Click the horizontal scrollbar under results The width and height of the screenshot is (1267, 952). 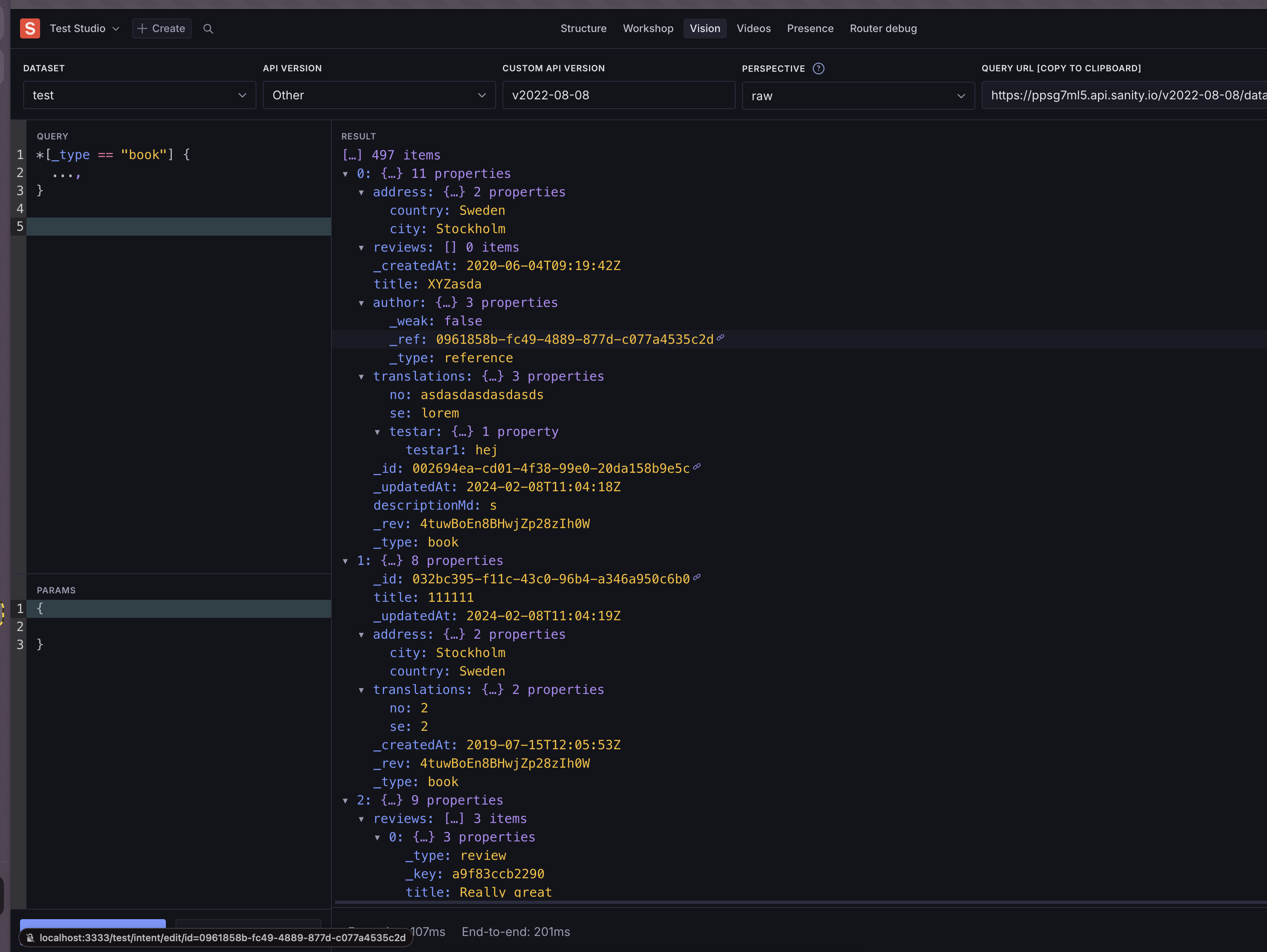[801, 902]
